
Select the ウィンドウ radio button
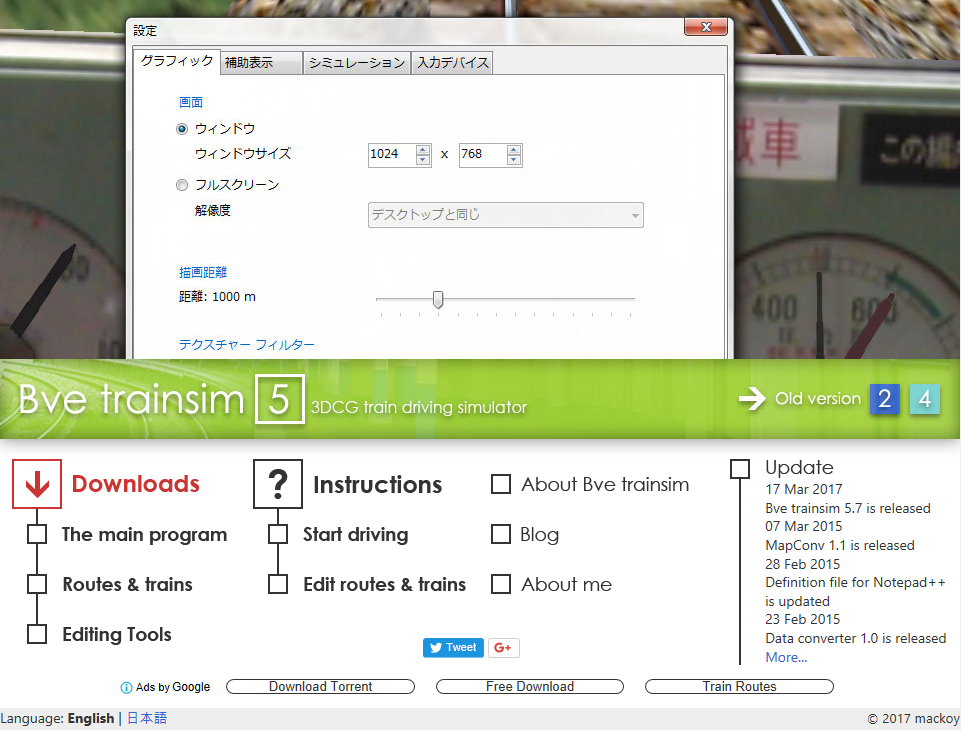[x=182, y=129]
